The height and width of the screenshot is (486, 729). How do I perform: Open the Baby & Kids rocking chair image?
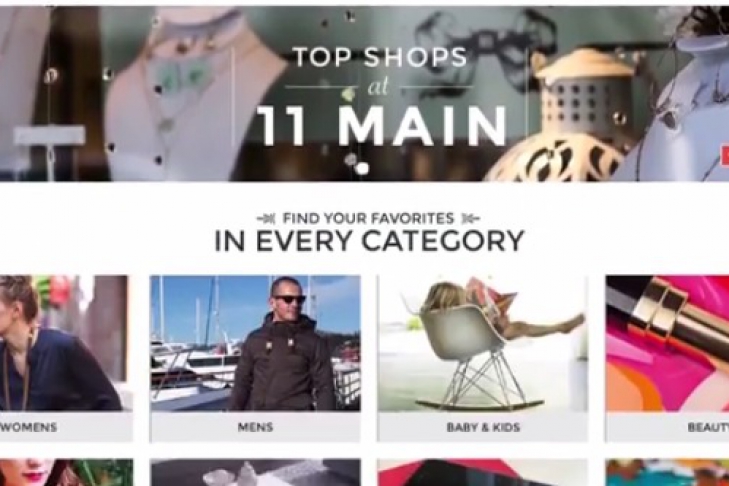(483, 343)
